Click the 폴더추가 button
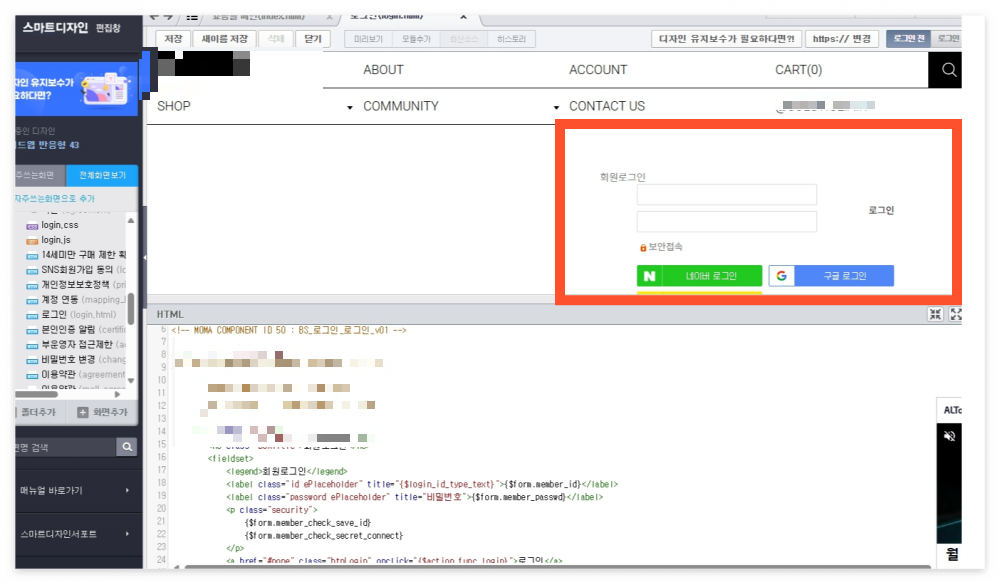Image resolution: width=1000 pixels, height=584 pixels. pos(40,412)
